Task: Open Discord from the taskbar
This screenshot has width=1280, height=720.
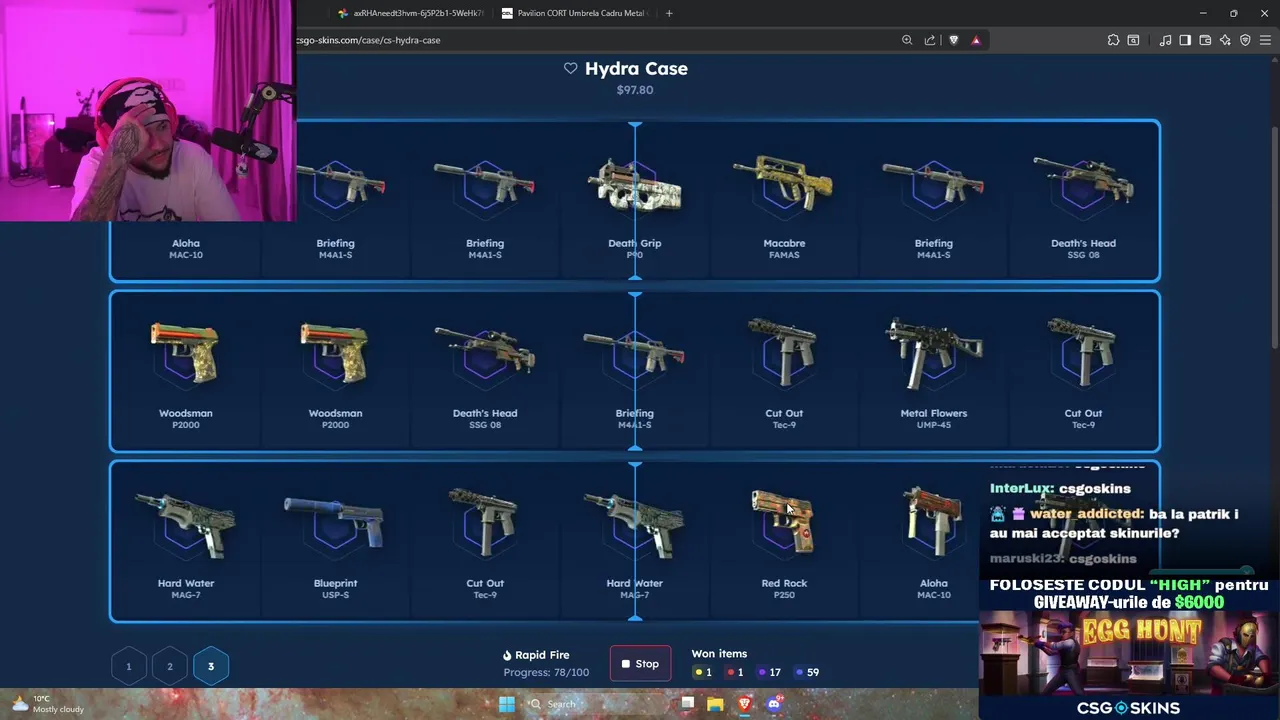Action: [773, 704]
